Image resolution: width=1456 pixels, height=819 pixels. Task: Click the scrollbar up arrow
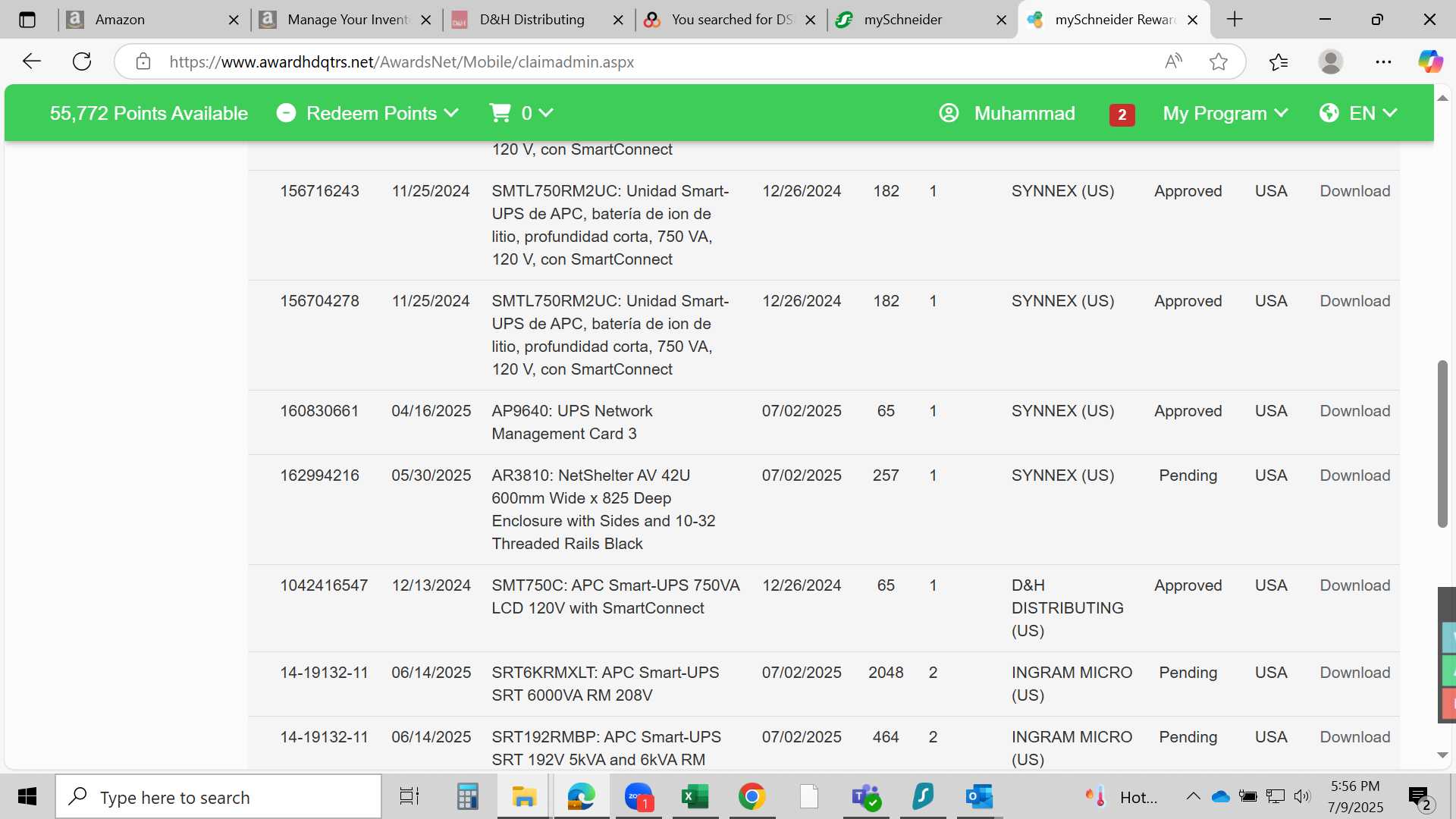point(1442,99)
